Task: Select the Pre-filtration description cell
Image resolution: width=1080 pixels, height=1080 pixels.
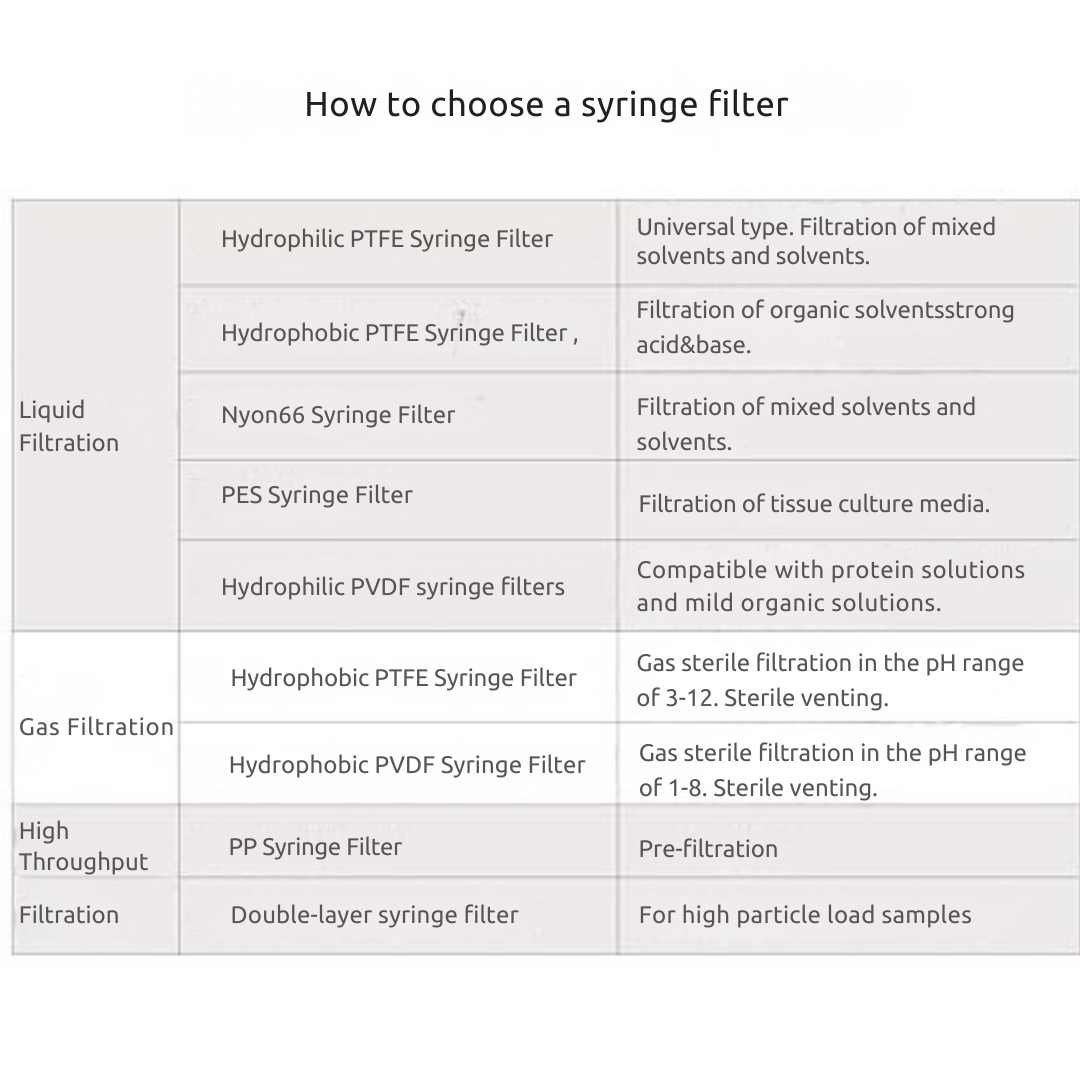Action: coord(708,849)
